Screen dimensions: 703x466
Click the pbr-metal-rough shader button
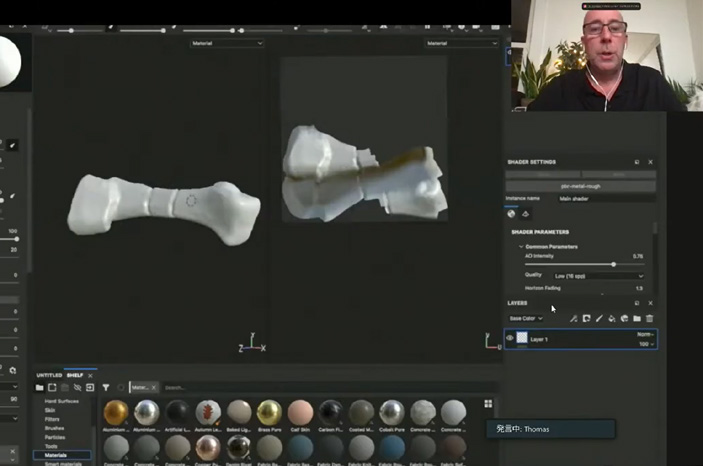point(580,186)
